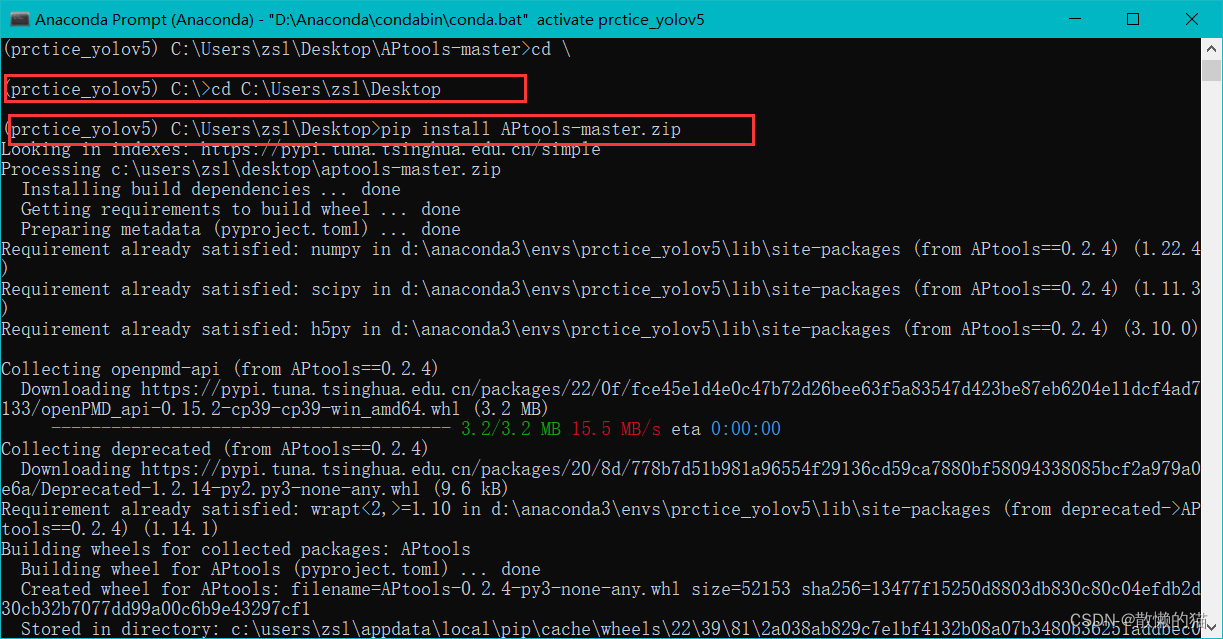The height and width of the screenshot is (639, 1223).
Task: Click the close button on the title bar
Action: (1193, 19)
